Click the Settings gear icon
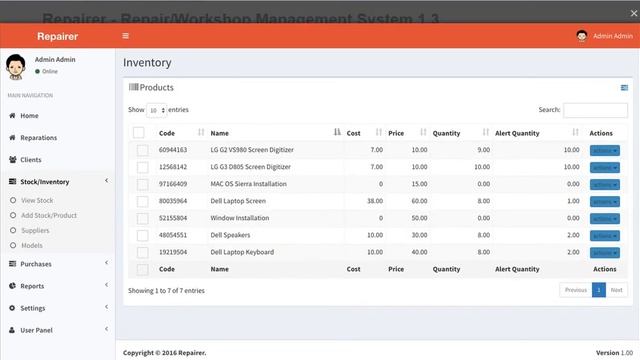 (12, 308)
